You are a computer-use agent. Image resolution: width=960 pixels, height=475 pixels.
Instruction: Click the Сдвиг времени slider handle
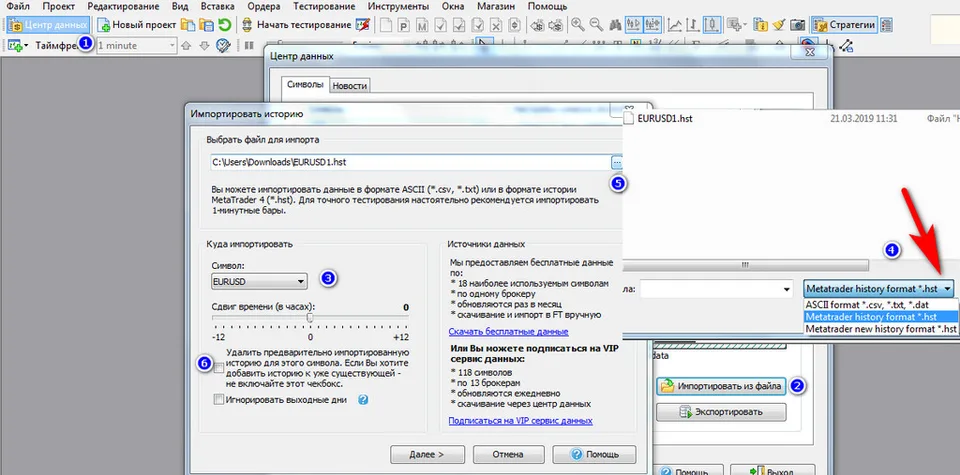point(310,318)
